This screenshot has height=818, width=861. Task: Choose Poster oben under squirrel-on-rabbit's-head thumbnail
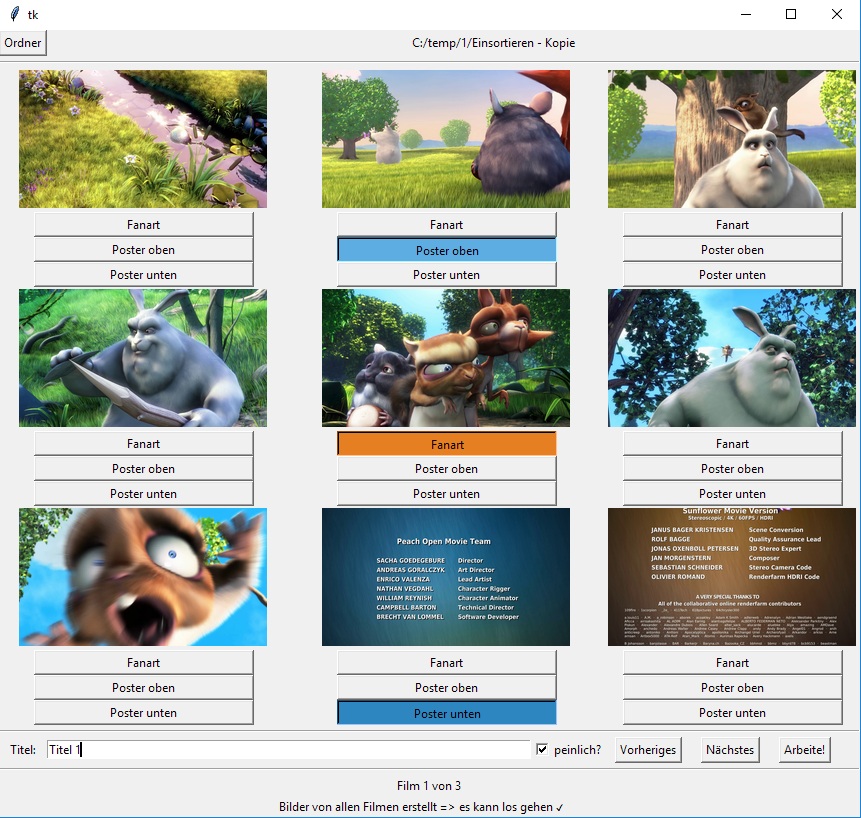733,250
